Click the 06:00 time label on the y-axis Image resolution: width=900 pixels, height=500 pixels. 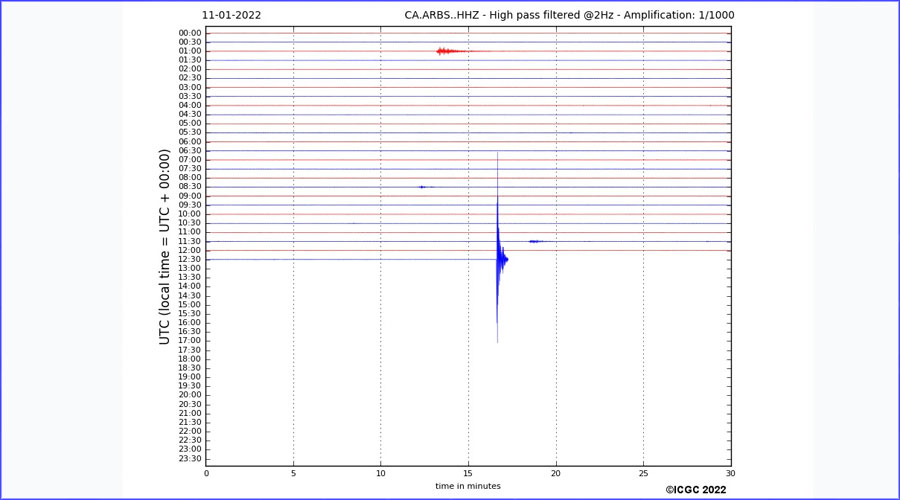pyautogui.click(x=190, y=142)
